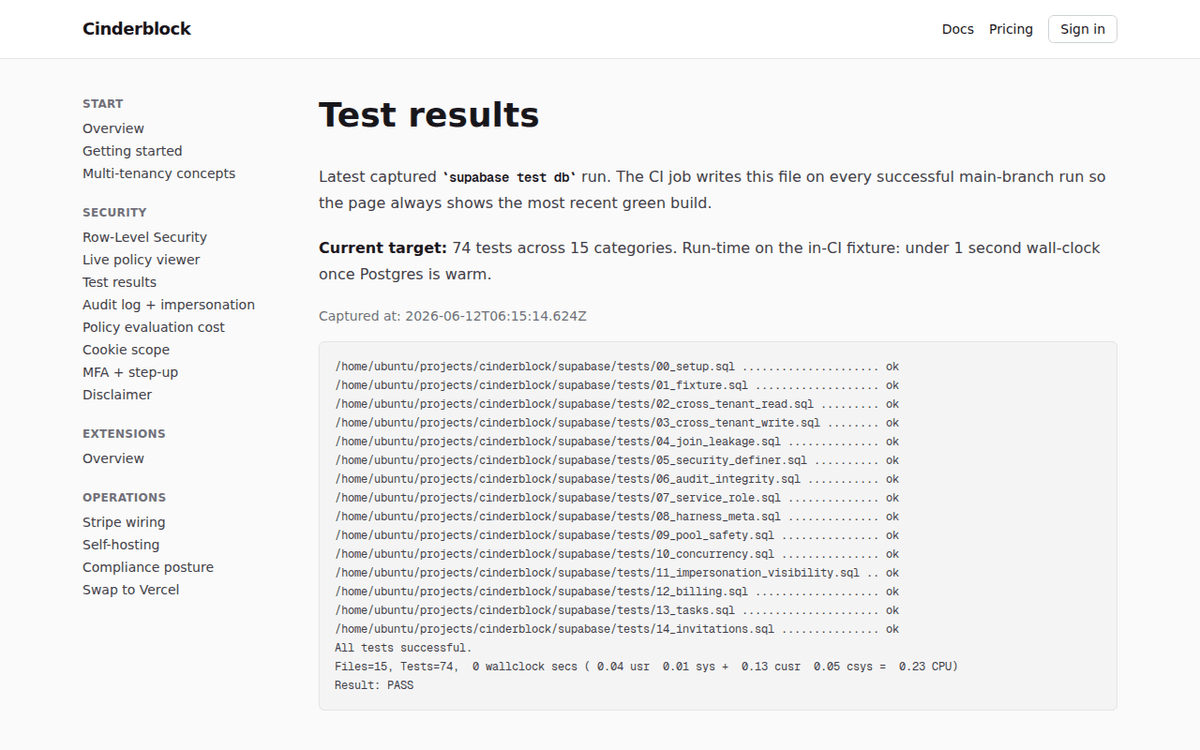Screen dimensions: 1200x750
Task: Click the 'All tests successful.' line
Action: click(403, 648)
